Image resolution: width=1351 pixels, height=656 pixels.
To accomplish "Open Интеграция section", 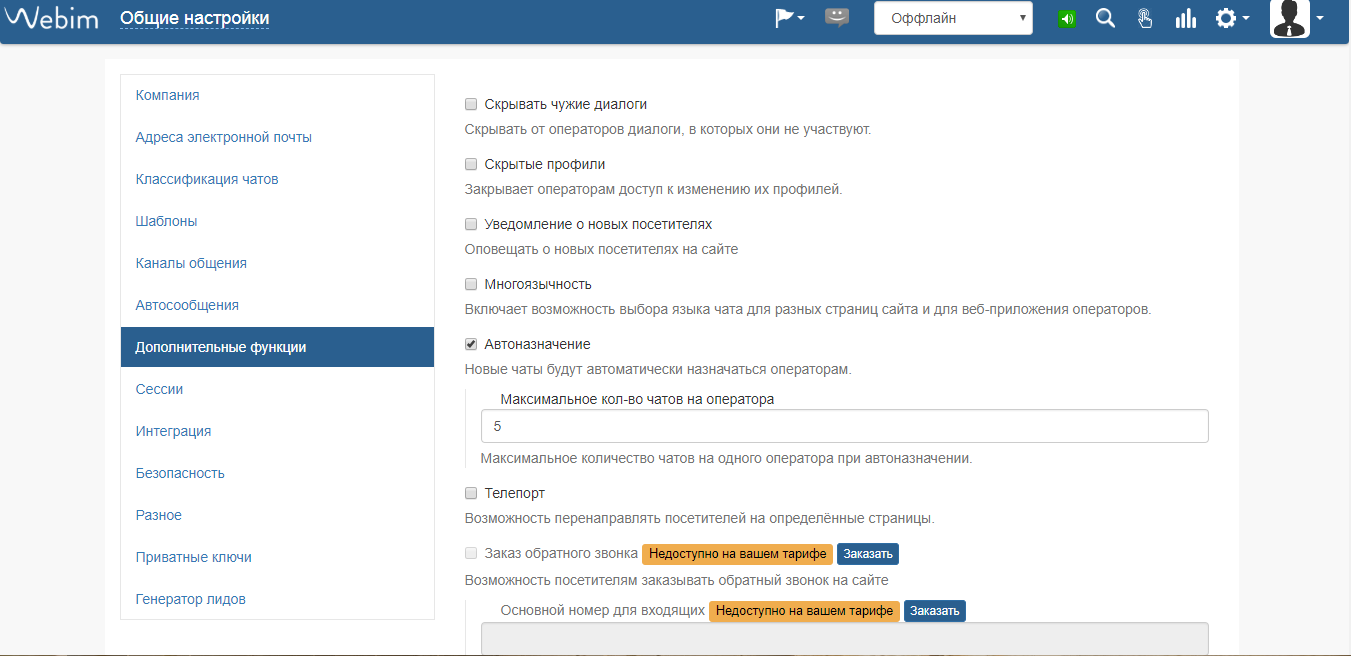I will point(278,431).
